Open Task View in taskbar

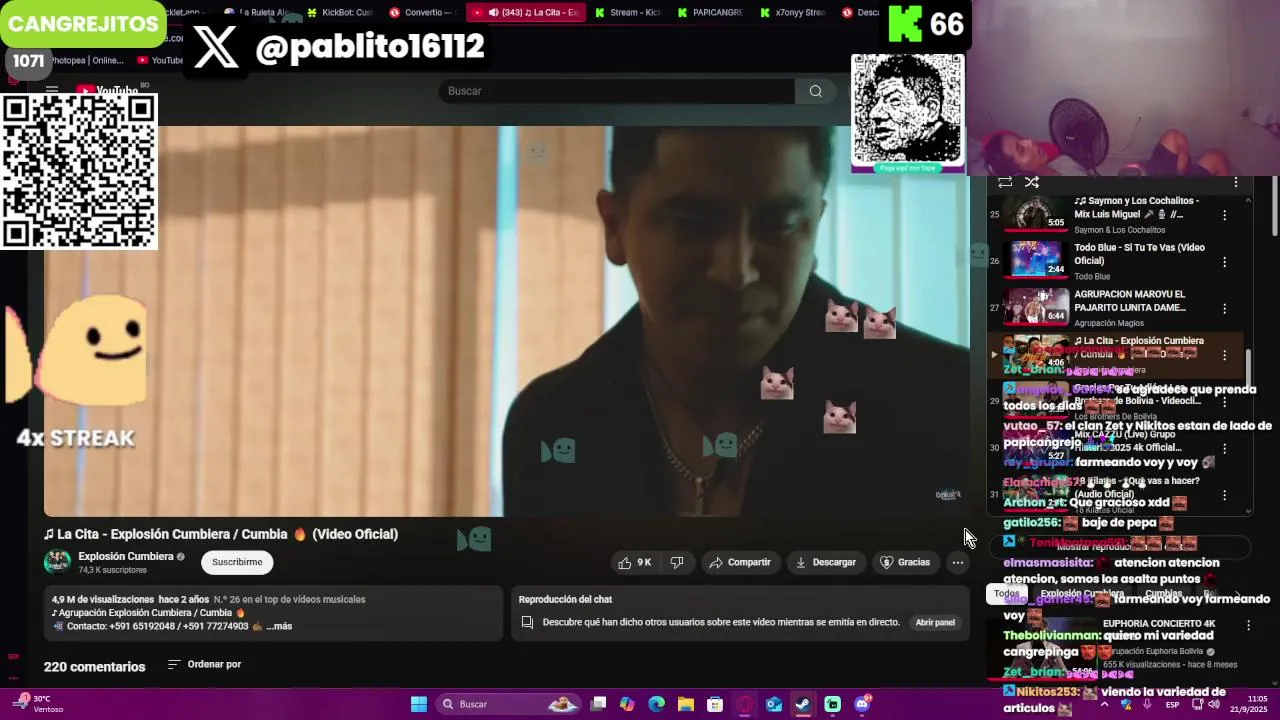pyautogui.click(x=598, y=704)
